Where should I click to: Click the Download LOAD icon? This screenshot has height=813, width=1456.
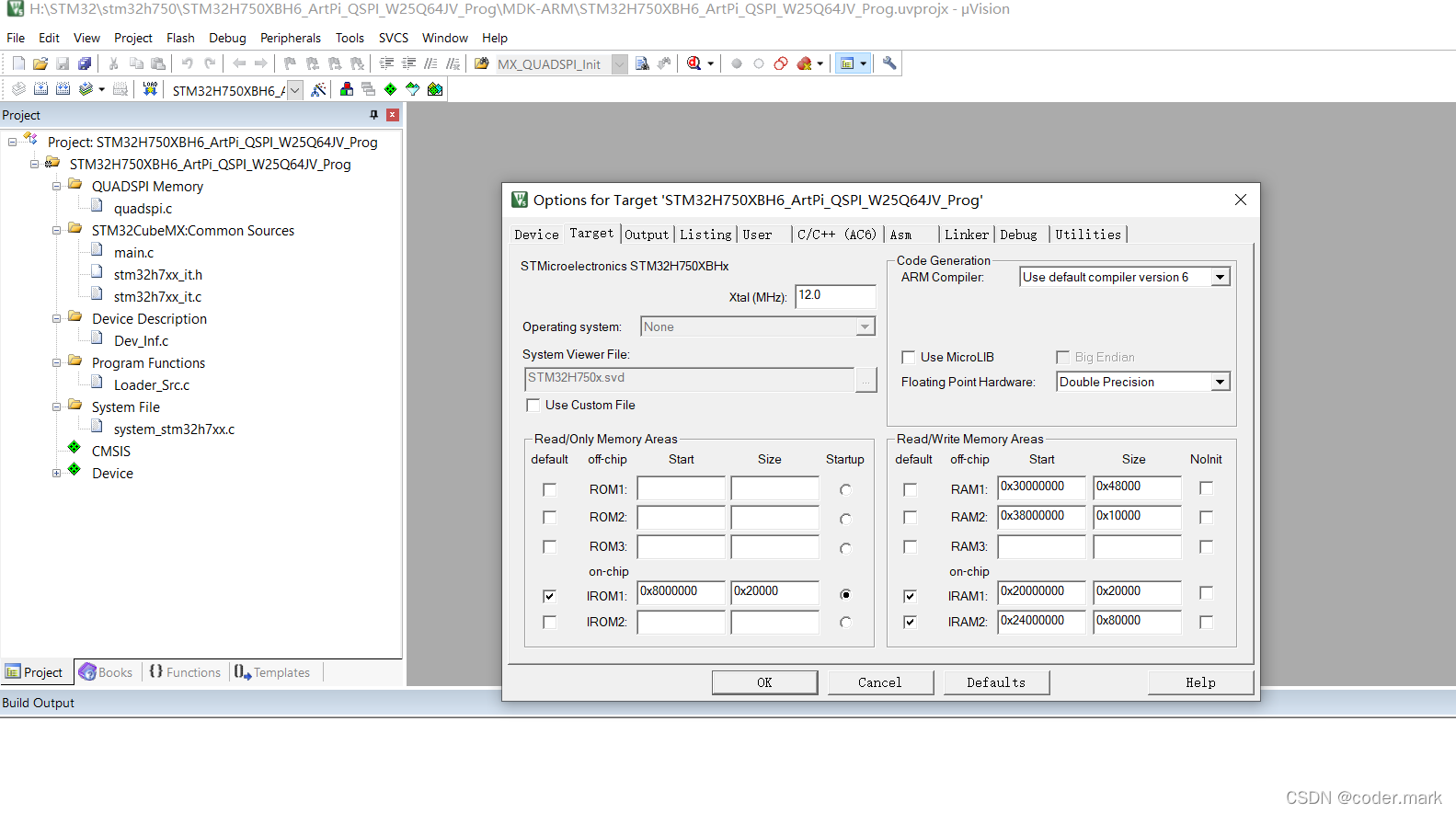point(150,89)
